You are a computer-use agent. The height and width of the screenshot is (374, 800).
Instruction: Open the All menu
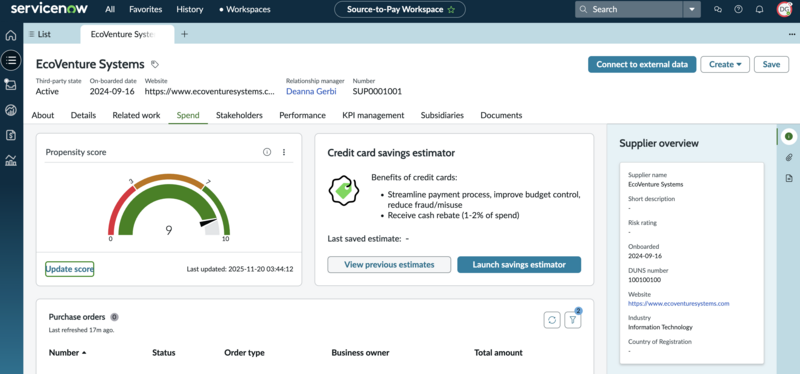(x=110, y=9)
